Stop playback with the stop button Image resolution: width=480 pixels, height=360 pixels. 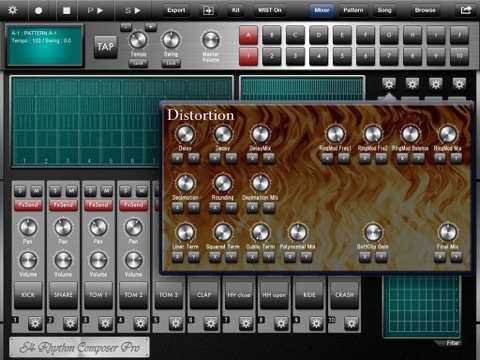click(x=67, y=10)
